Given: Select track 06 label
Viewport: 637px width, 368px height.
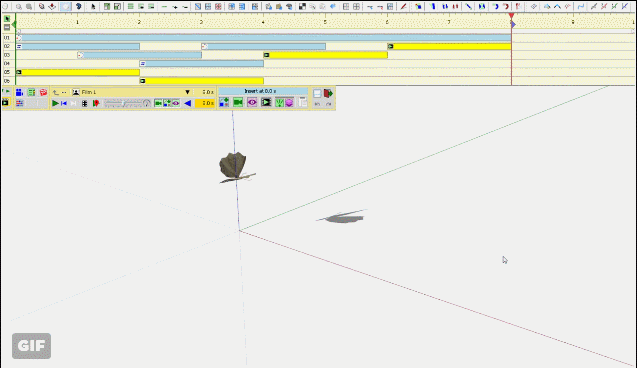Looking at the screenshot, I should pos(7,81).
